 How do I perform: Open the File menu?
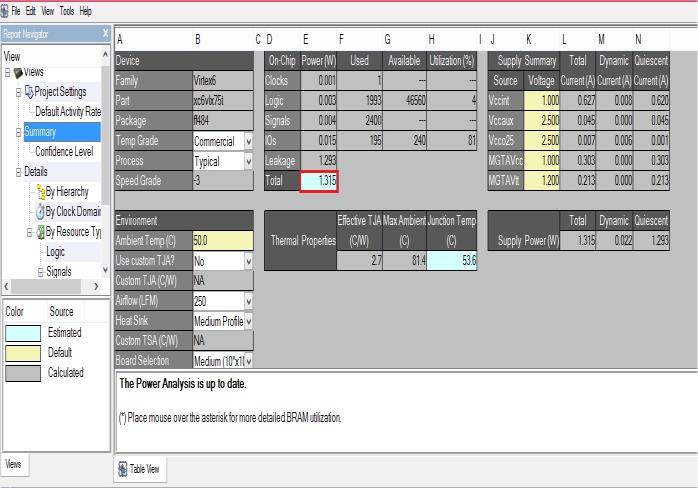tap(16, 10)
